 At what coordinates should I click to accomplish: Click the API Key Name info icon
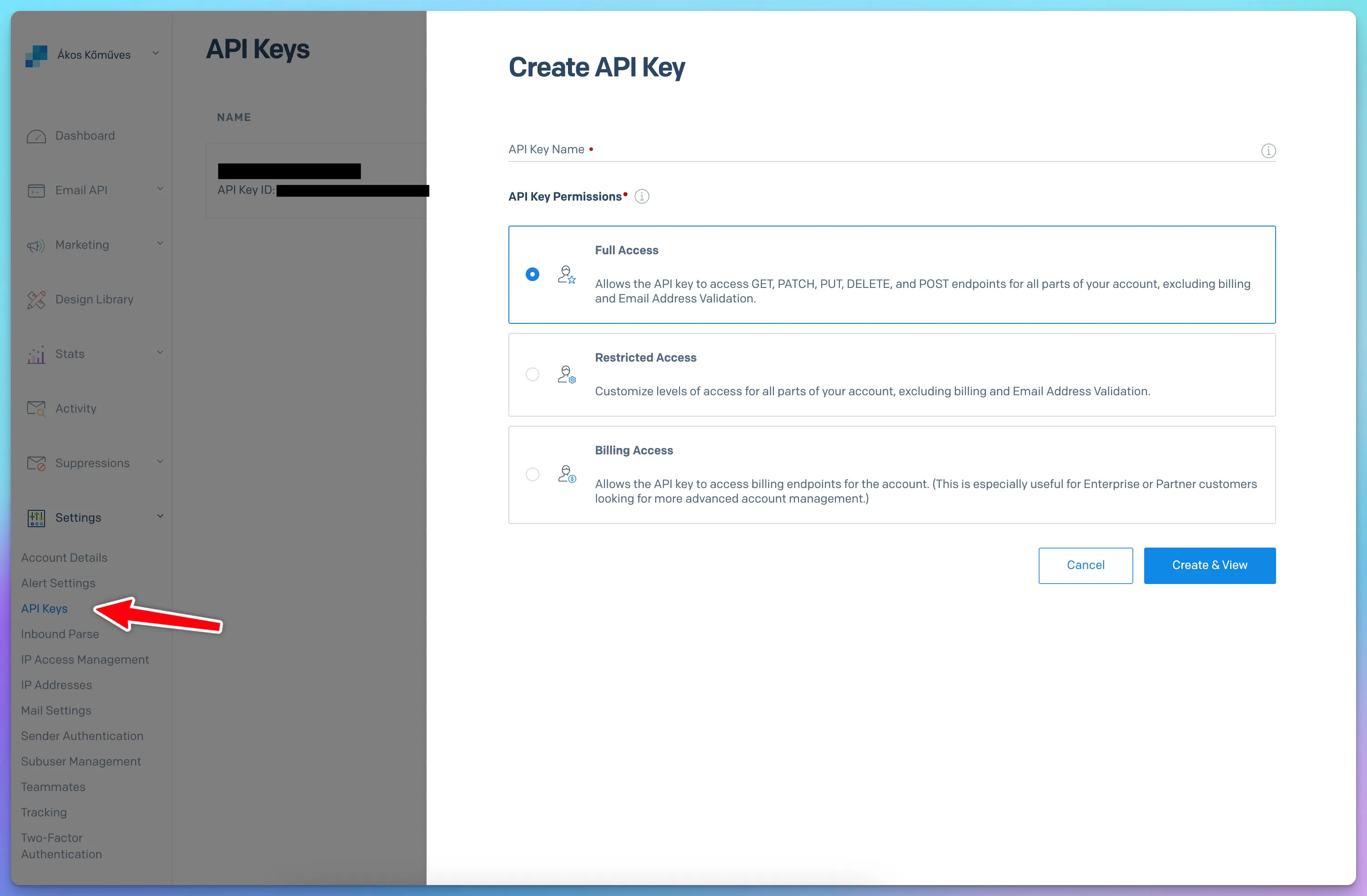point(1268,151)
